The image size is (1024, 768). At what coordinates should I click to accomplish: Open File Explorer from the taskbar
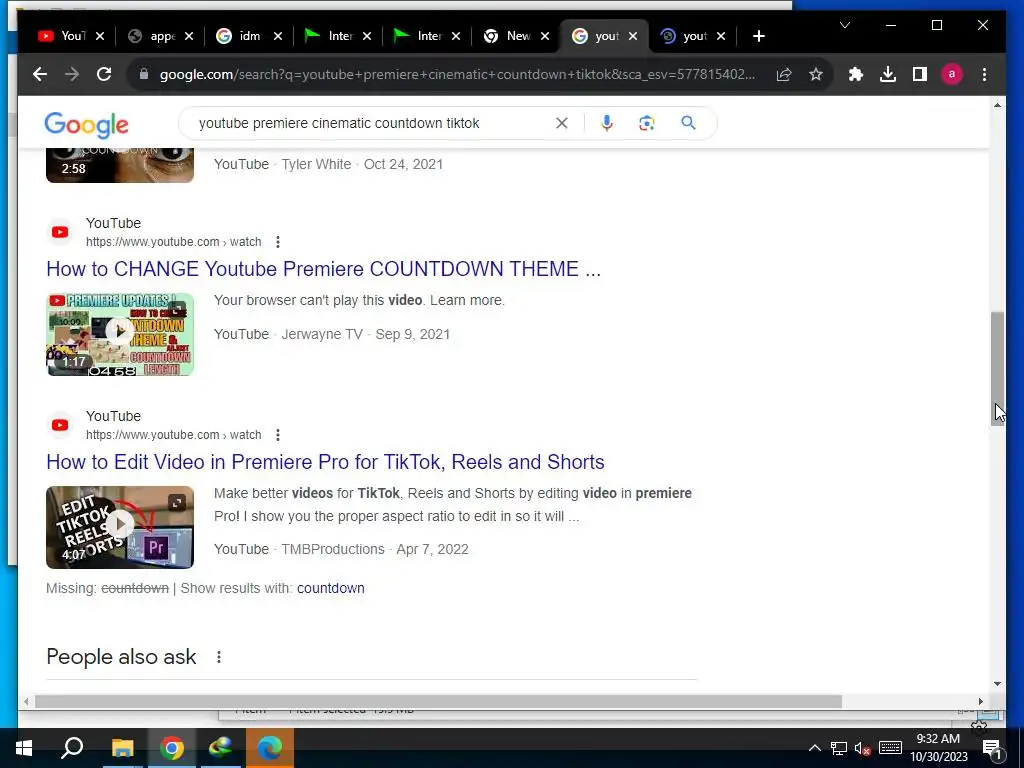(122, 748)
